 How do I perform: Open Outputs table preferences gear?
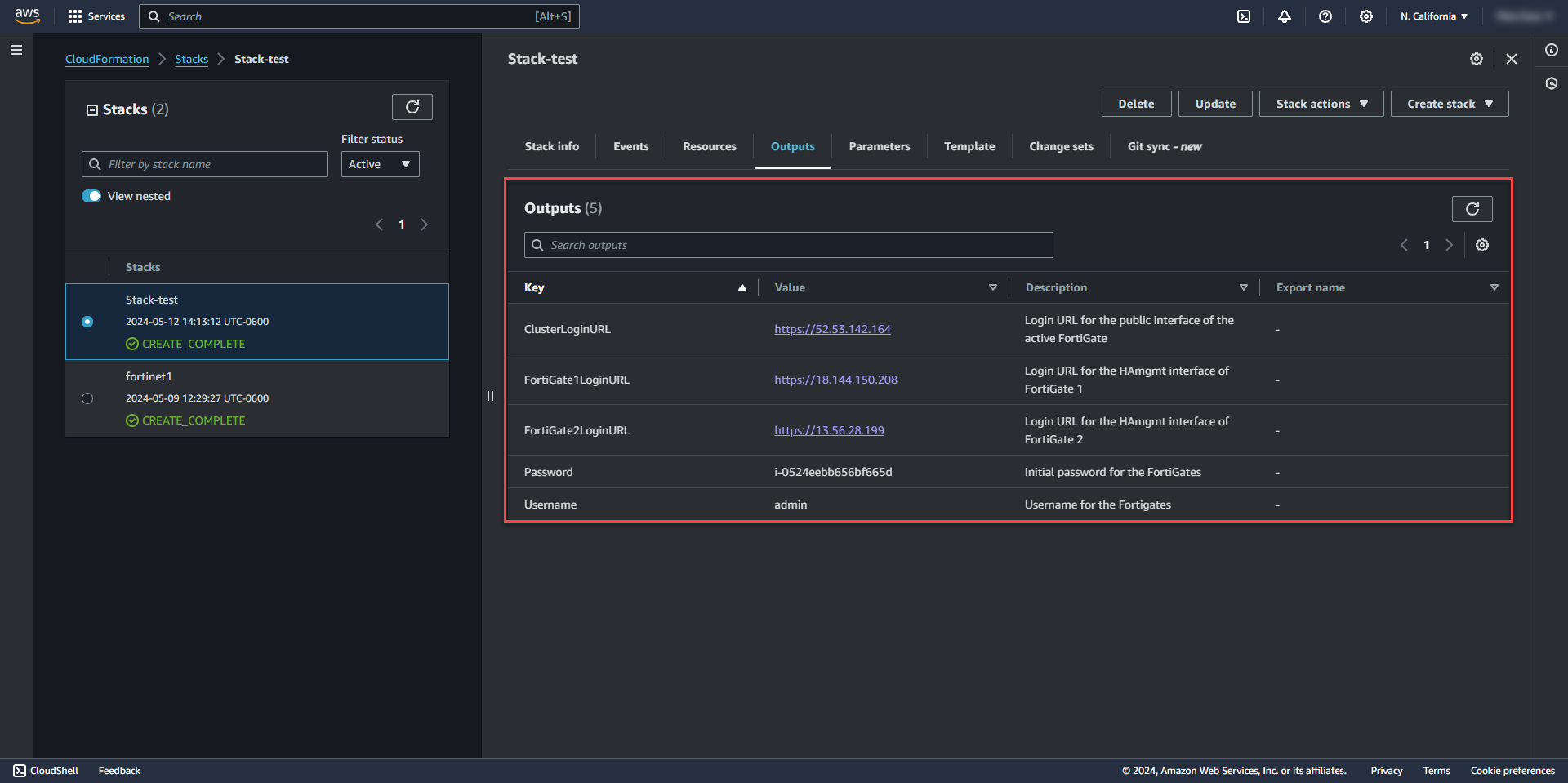coord(1482,245)
